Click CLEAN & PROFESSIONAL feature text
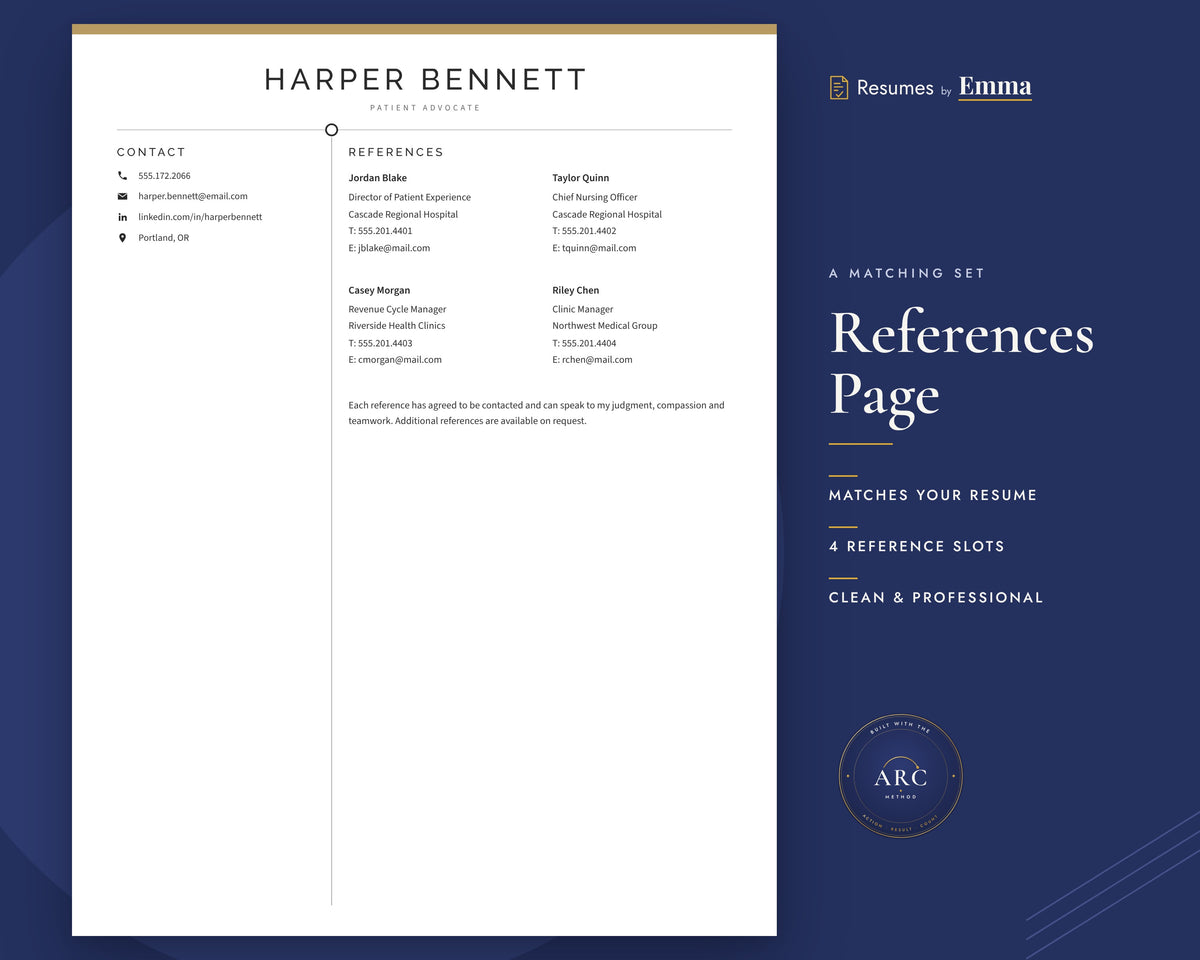Image resolution: width=1200 pixels, height=960 pixels. (x=936, y=597)
